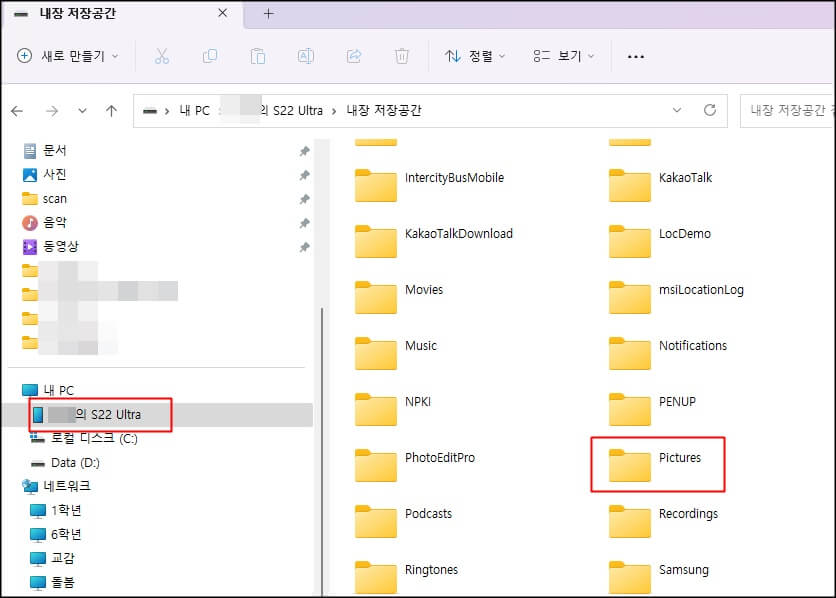Viewport: 836px width, 598px height.
Task: Select Data (D:) drive
Action: pyautogui.click(x=66, y=463)
